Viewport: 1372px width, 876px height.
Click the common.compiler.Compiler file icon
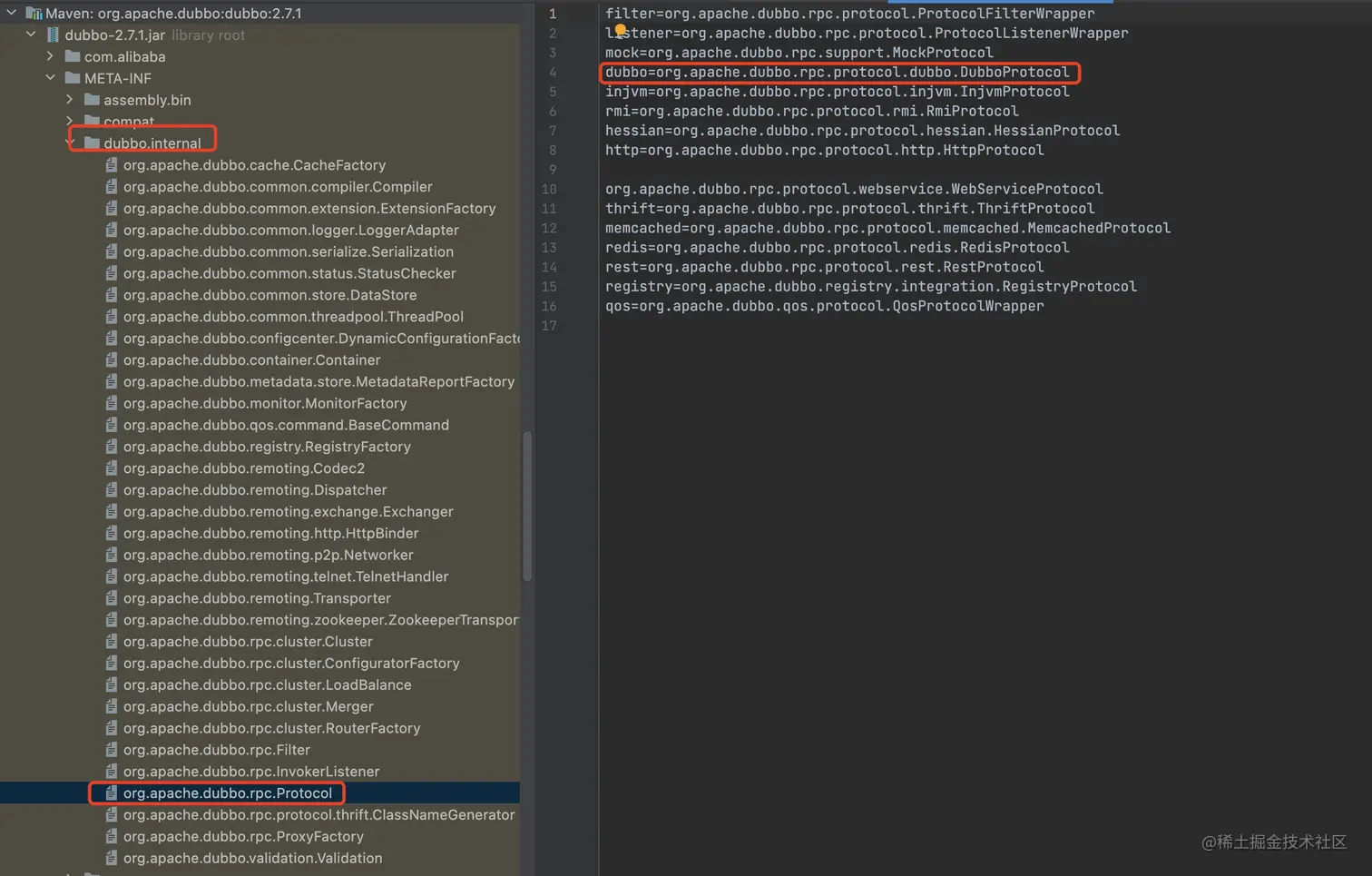pyautogui.click(x=112, y=186)
